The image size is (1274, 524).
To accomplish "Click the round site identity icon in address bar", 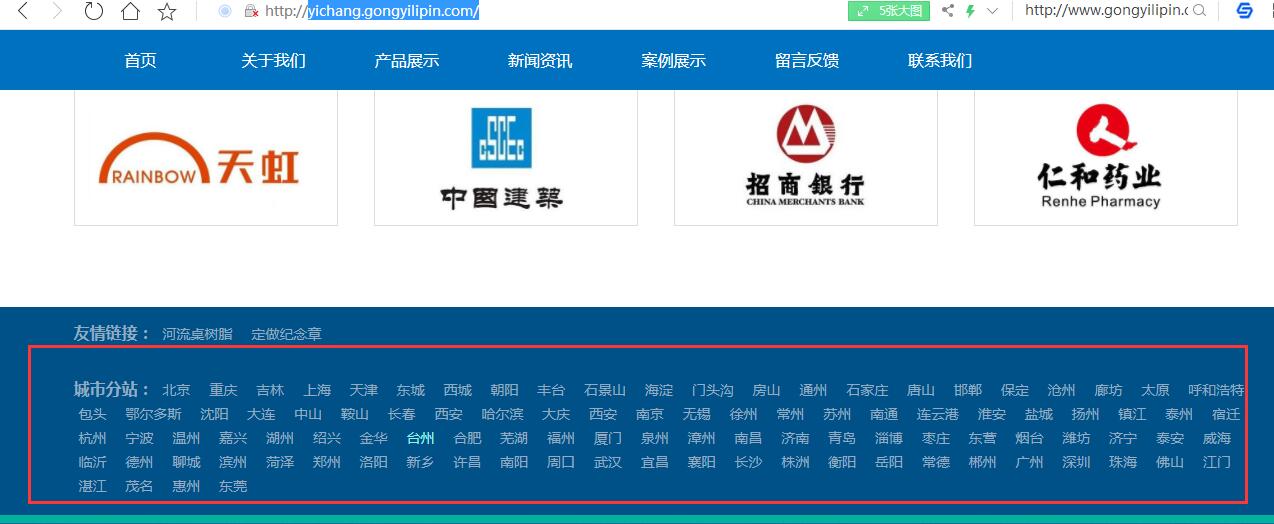I will click(x=225, y=11).
